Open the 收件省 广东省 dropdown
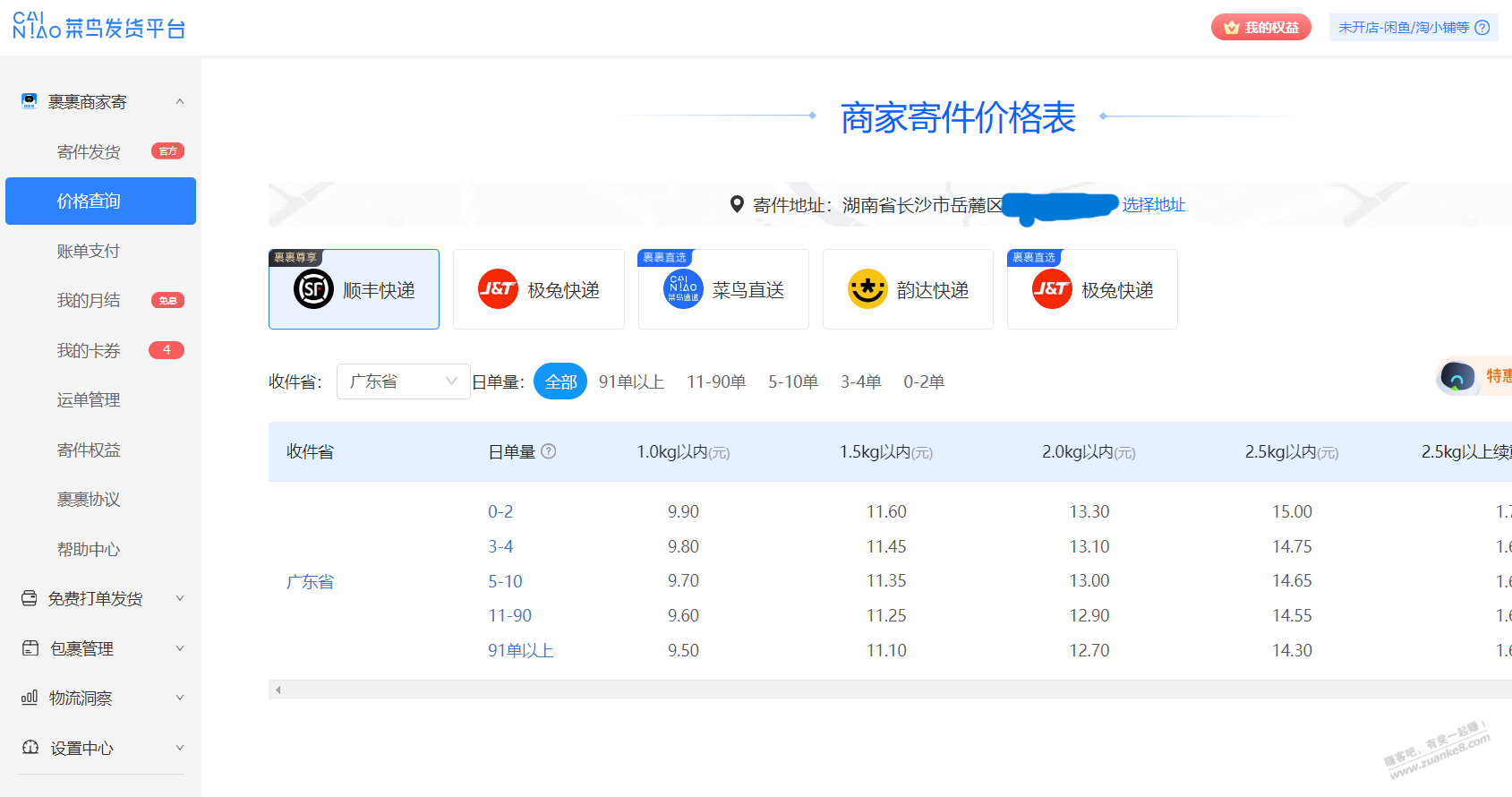The image size is (1512, 797). tap(404, 381)
